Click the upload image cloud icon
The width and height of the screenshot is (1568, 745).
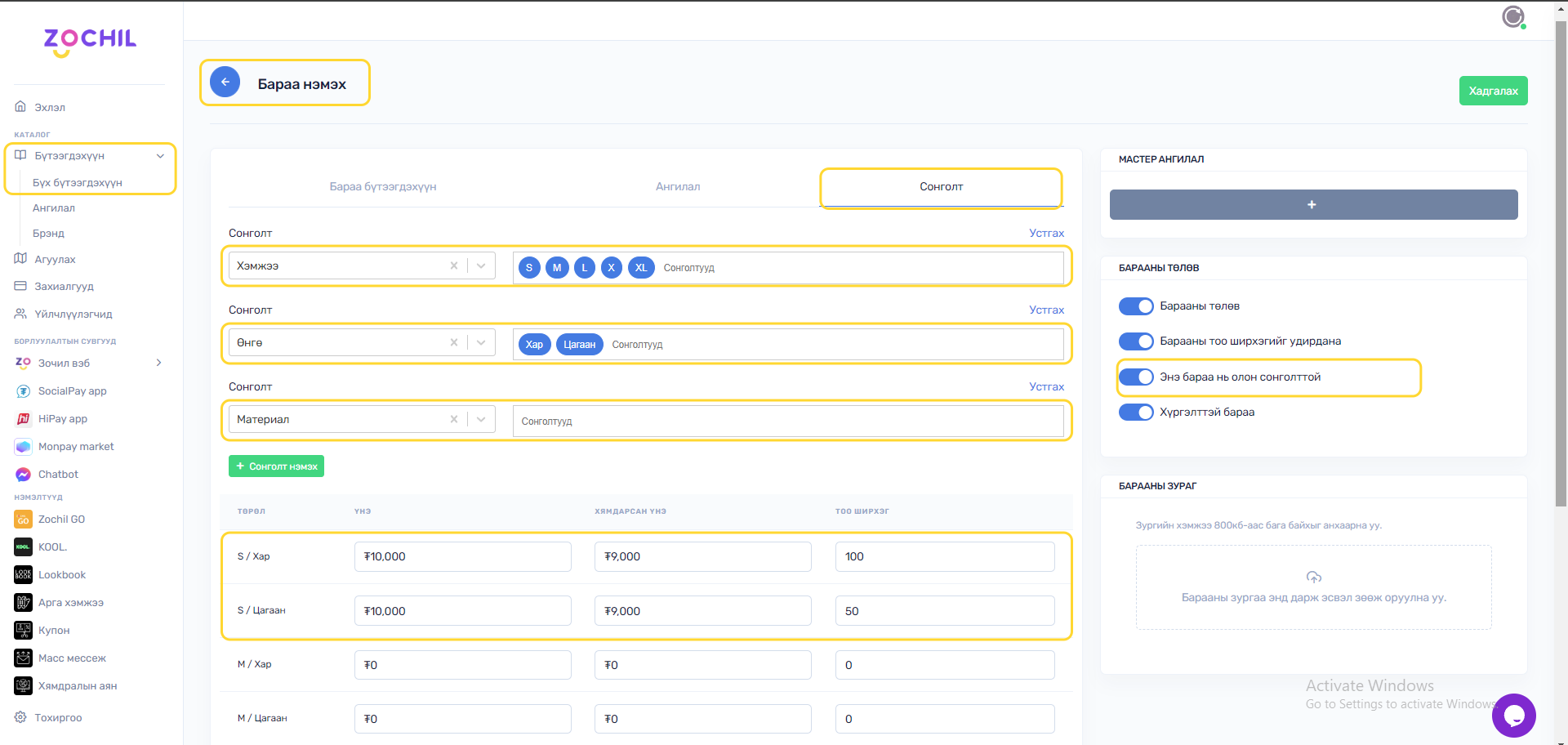(x=1313, y=578)
